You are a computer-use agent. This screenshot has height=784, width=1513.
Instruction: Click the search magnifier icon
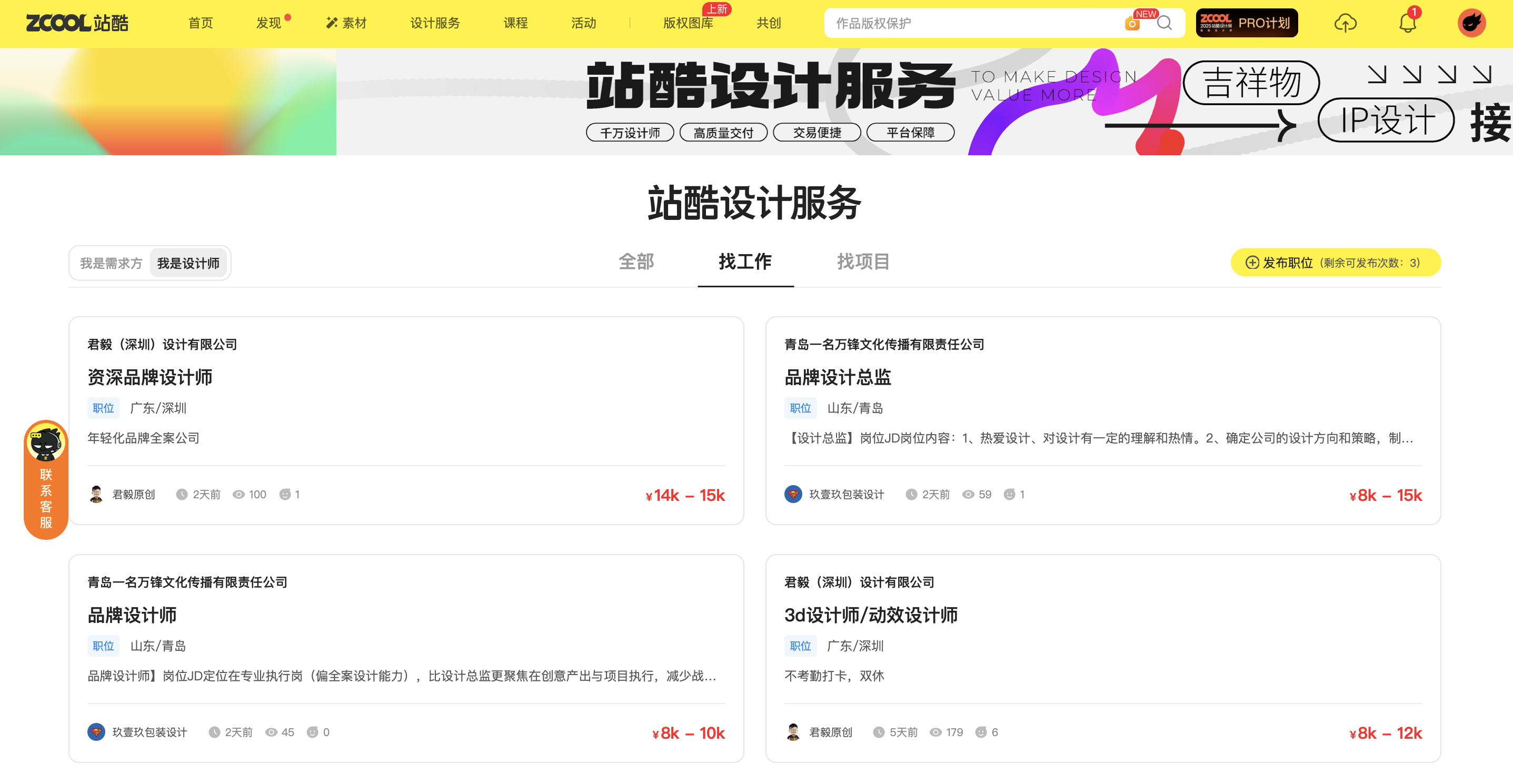[x=1164, y=23]
